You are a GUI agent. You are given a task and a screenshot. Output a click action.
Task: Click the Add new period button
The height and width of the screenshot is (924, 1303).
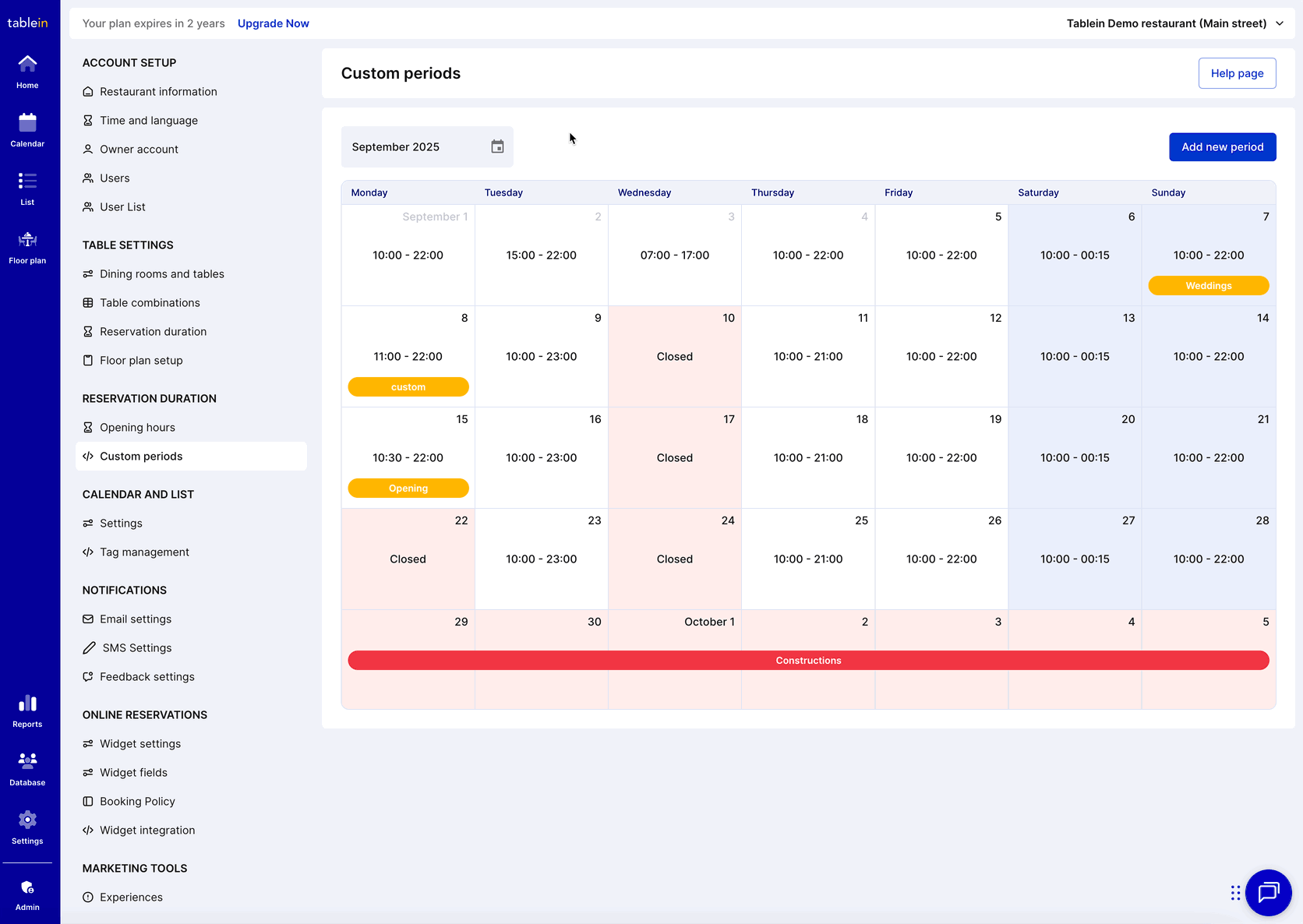(1222, 147)
